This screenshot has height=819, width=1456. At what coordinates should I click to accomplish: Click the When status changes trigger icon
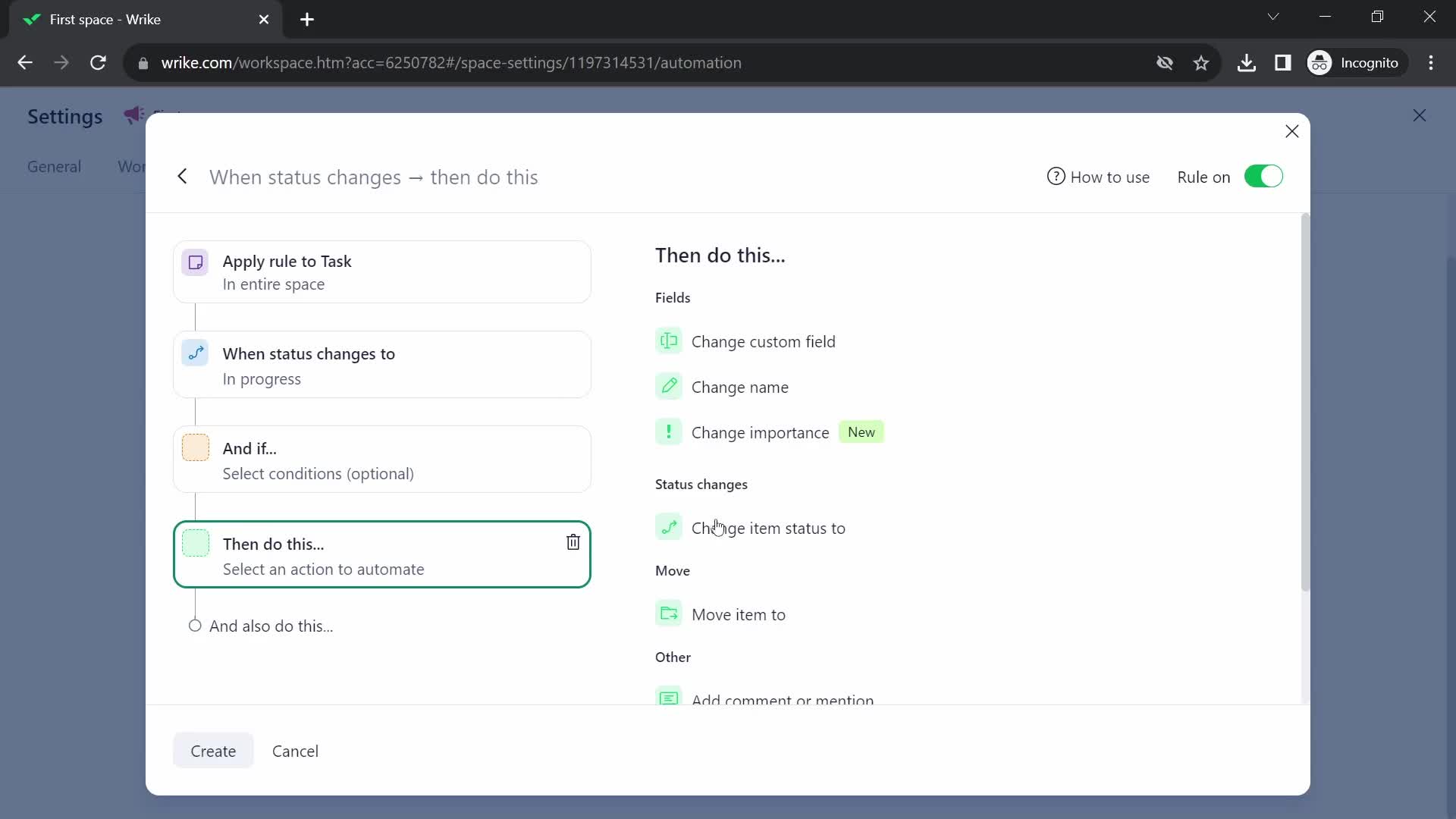[196, 353]
